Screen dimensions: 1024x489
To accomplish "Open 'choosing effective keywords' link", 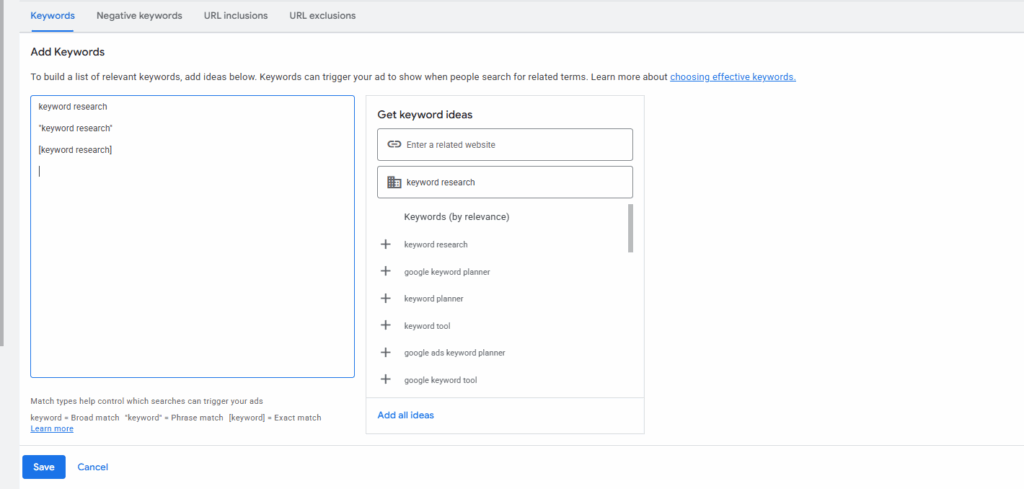I will pos(732,77).
